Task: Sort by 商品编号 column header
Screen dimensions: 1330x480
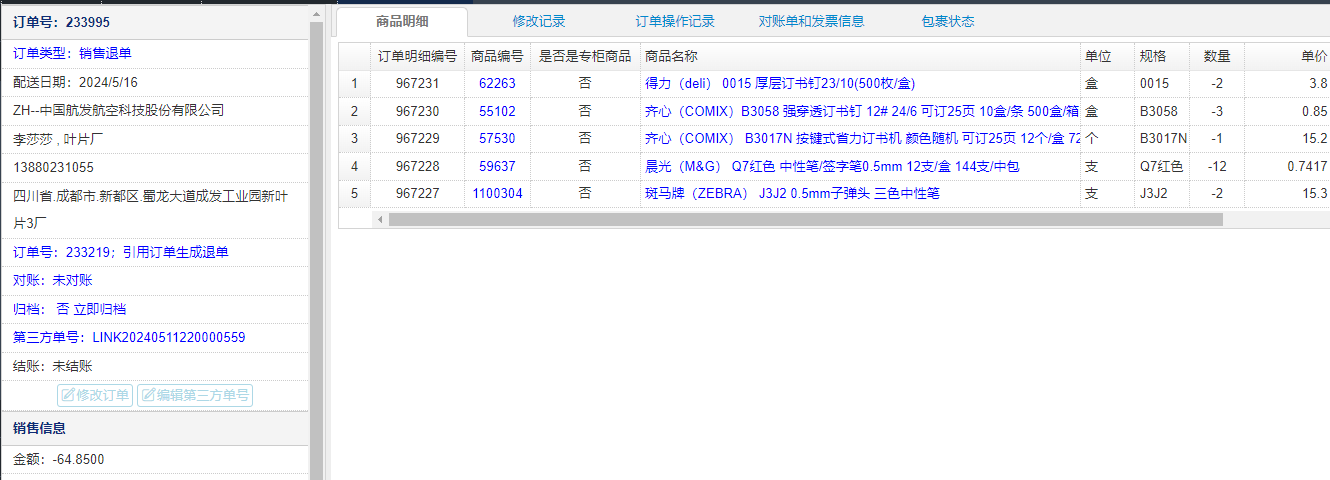Action: click(x=497, y=56)
